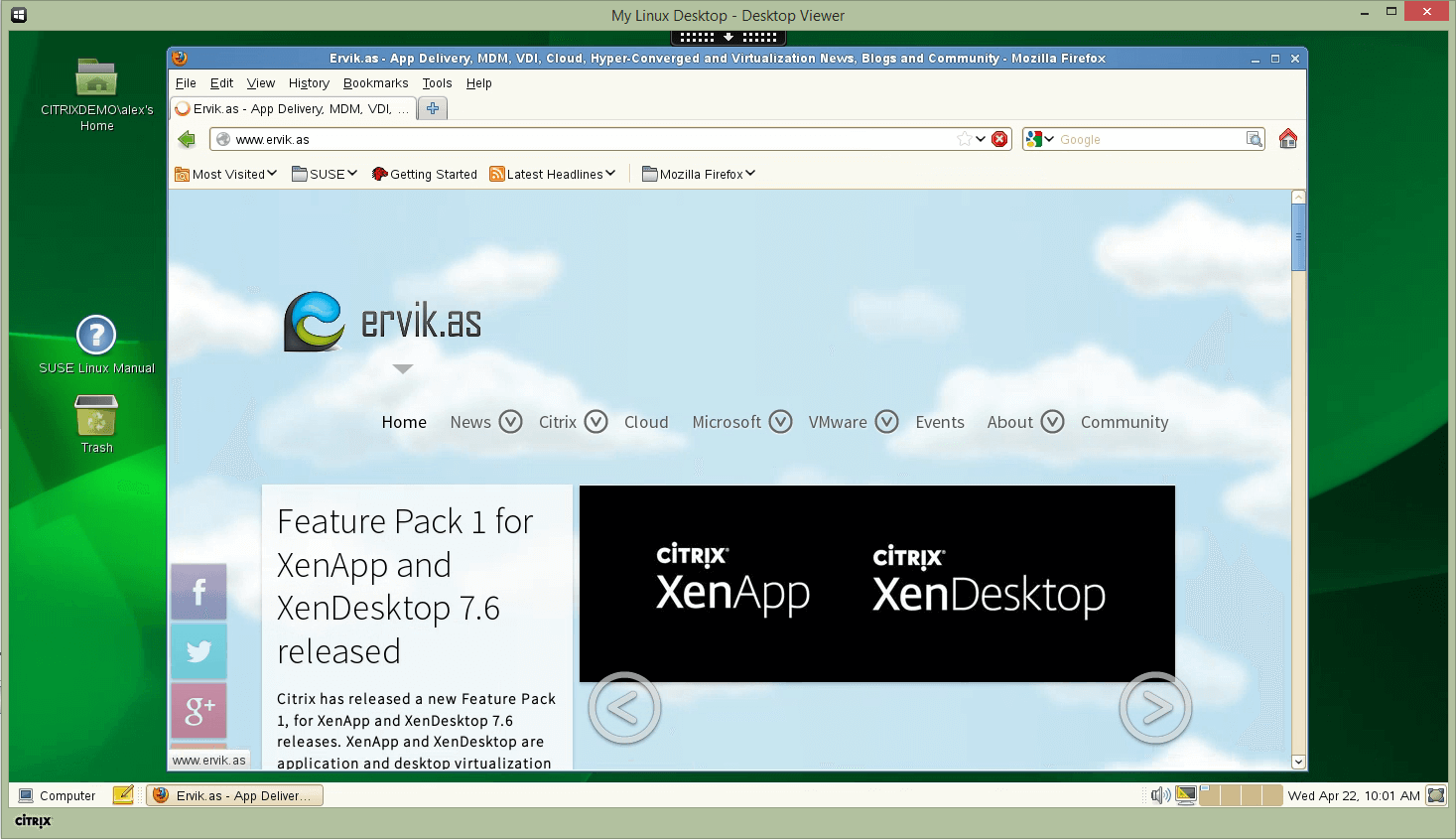
Task: Expand the Mozilla Firefox bookmarks folder
Action: (700, 174)
